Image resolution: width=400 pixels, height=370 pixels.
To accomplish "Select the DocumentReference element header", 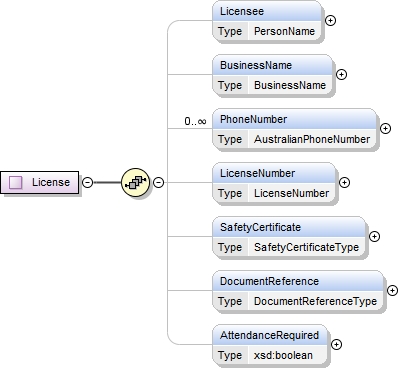I will coord(298,281).
